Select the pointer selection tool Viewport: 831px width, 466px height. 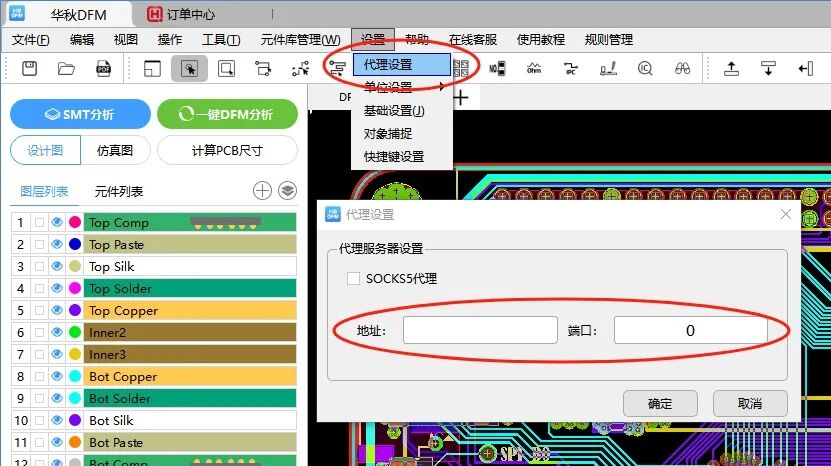(189, 68)
